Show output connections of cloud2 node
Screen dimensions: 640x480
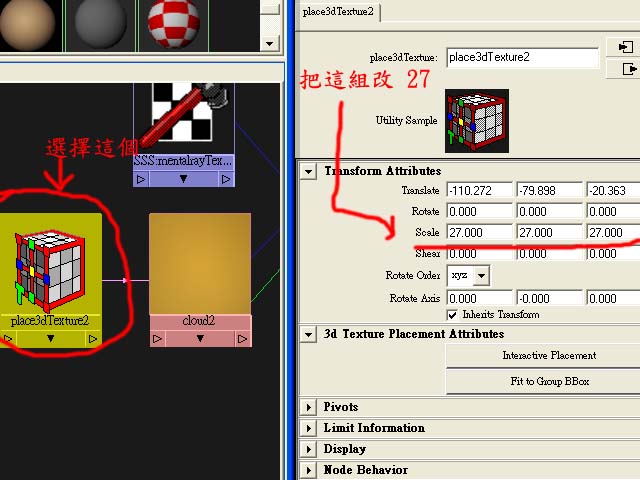(242, 339)
